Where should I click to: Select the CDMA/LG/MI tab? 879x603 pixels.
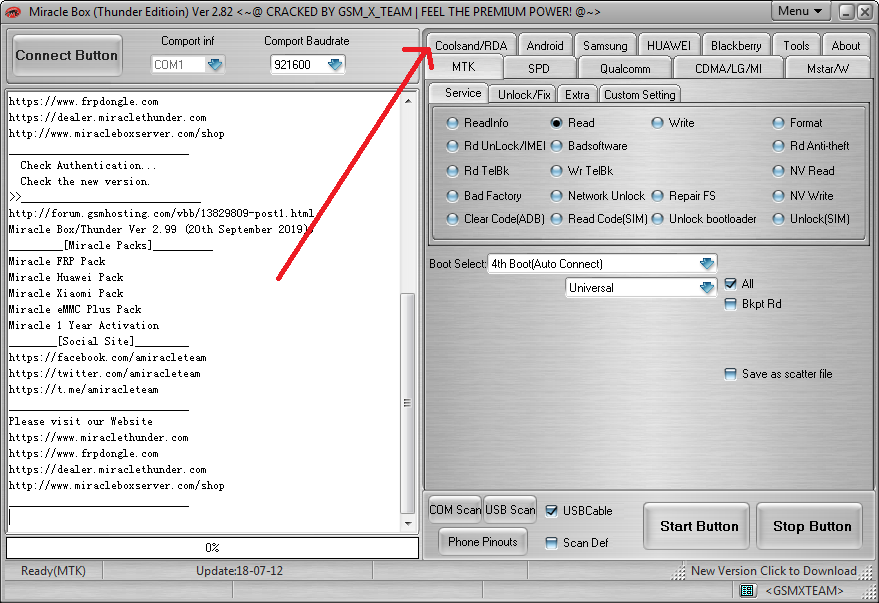(x=728, y=68)
